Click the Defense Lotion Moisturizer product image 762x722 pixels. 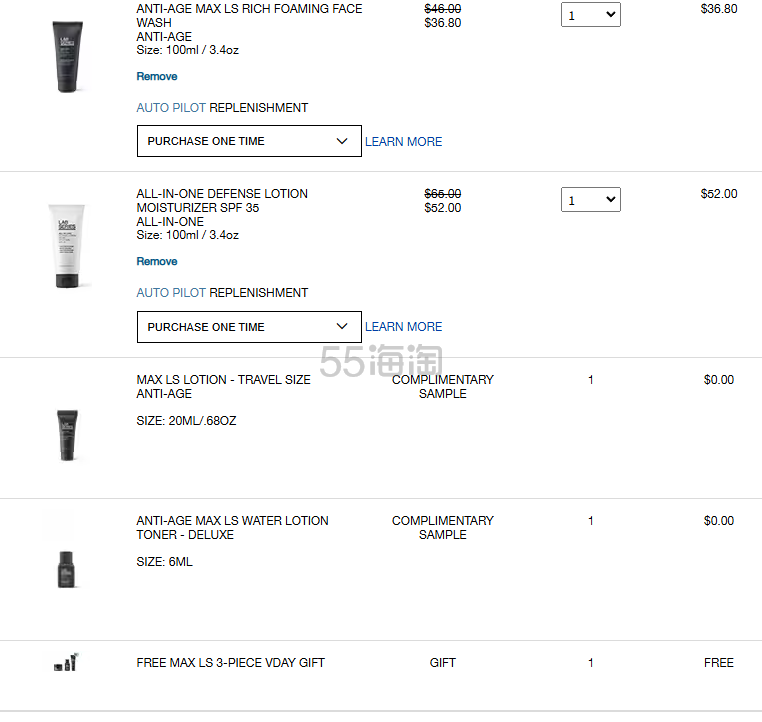[x=67, y=245]
